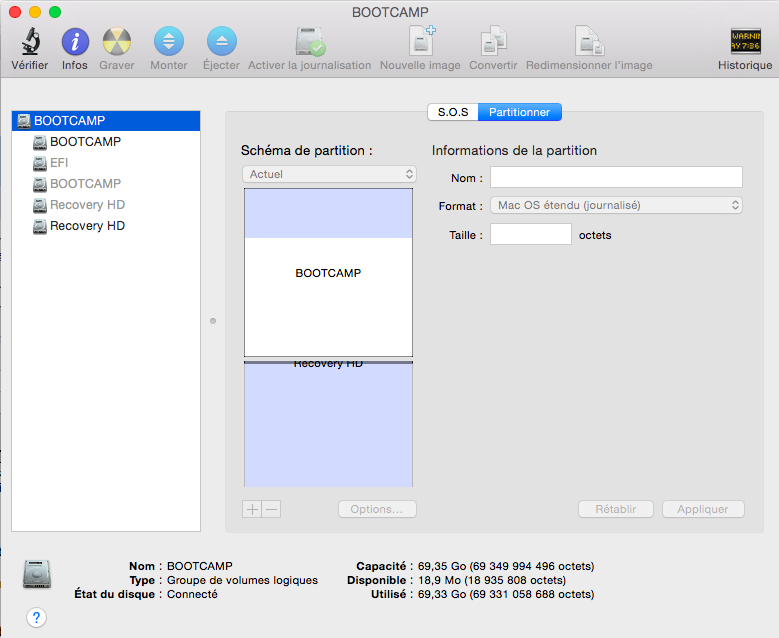Viewport: 779px width, 638px height.
Task: Click Redimensionner l'image toolbar icon
Action: pos(589,41)
